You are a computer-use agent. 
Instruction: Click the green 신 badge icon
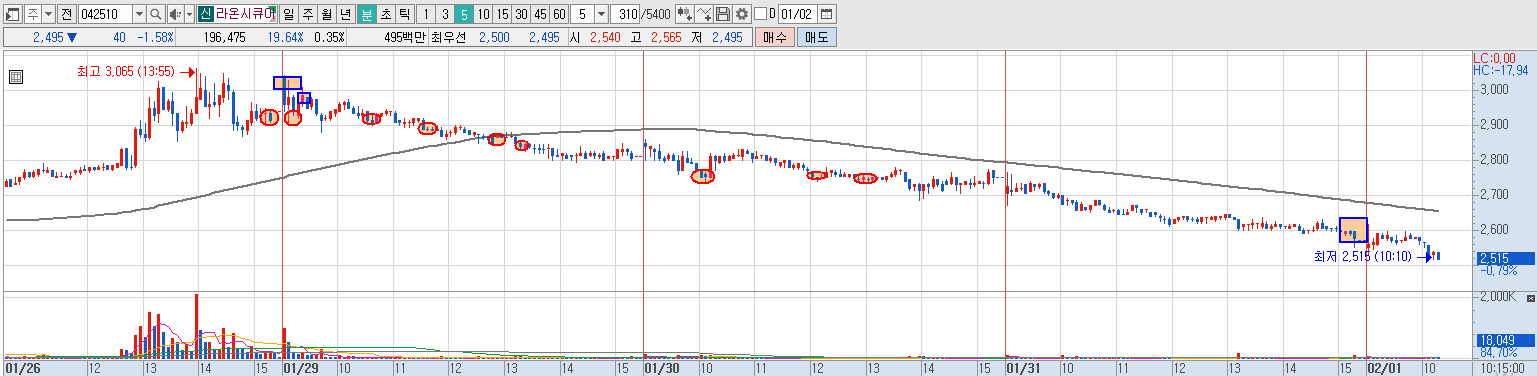click(205, 15)
